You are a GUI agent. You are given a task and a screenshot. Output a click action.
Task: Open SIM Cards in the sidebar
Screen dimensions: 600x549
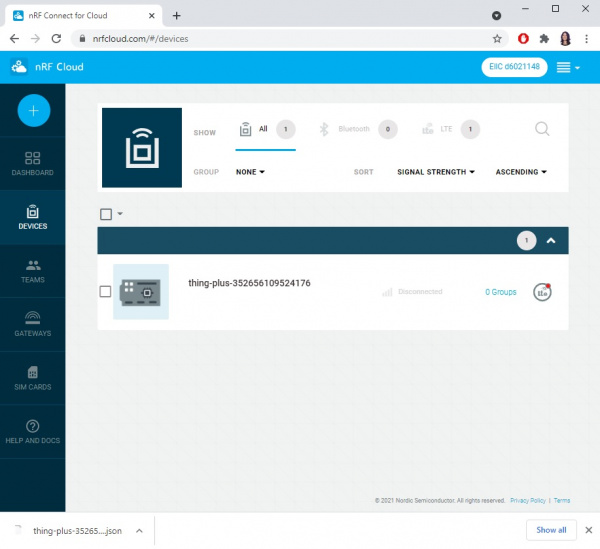pos(33,378)
